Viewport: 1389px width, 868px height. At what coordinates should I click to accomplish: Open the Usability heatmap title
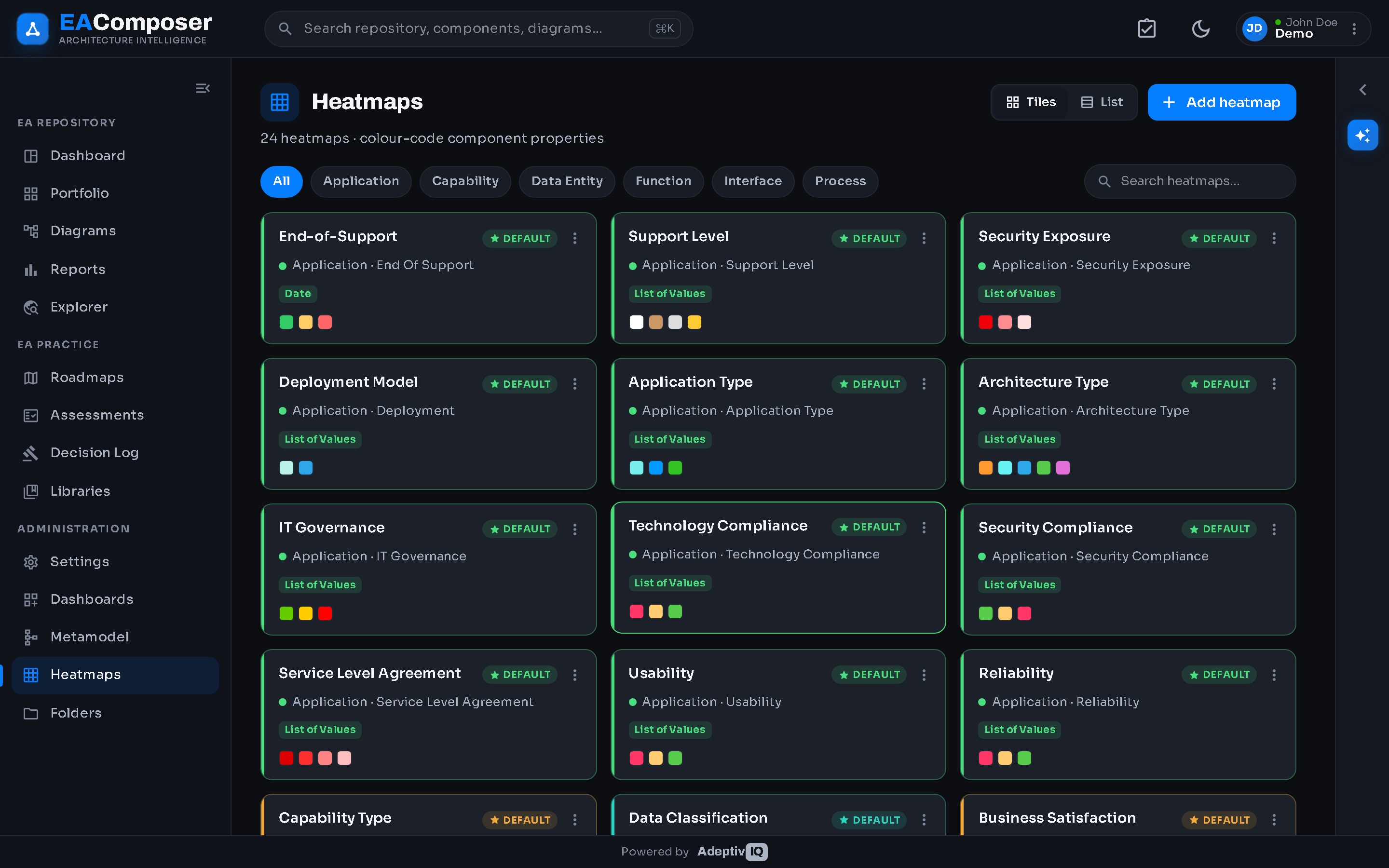(x=661, y=673)
